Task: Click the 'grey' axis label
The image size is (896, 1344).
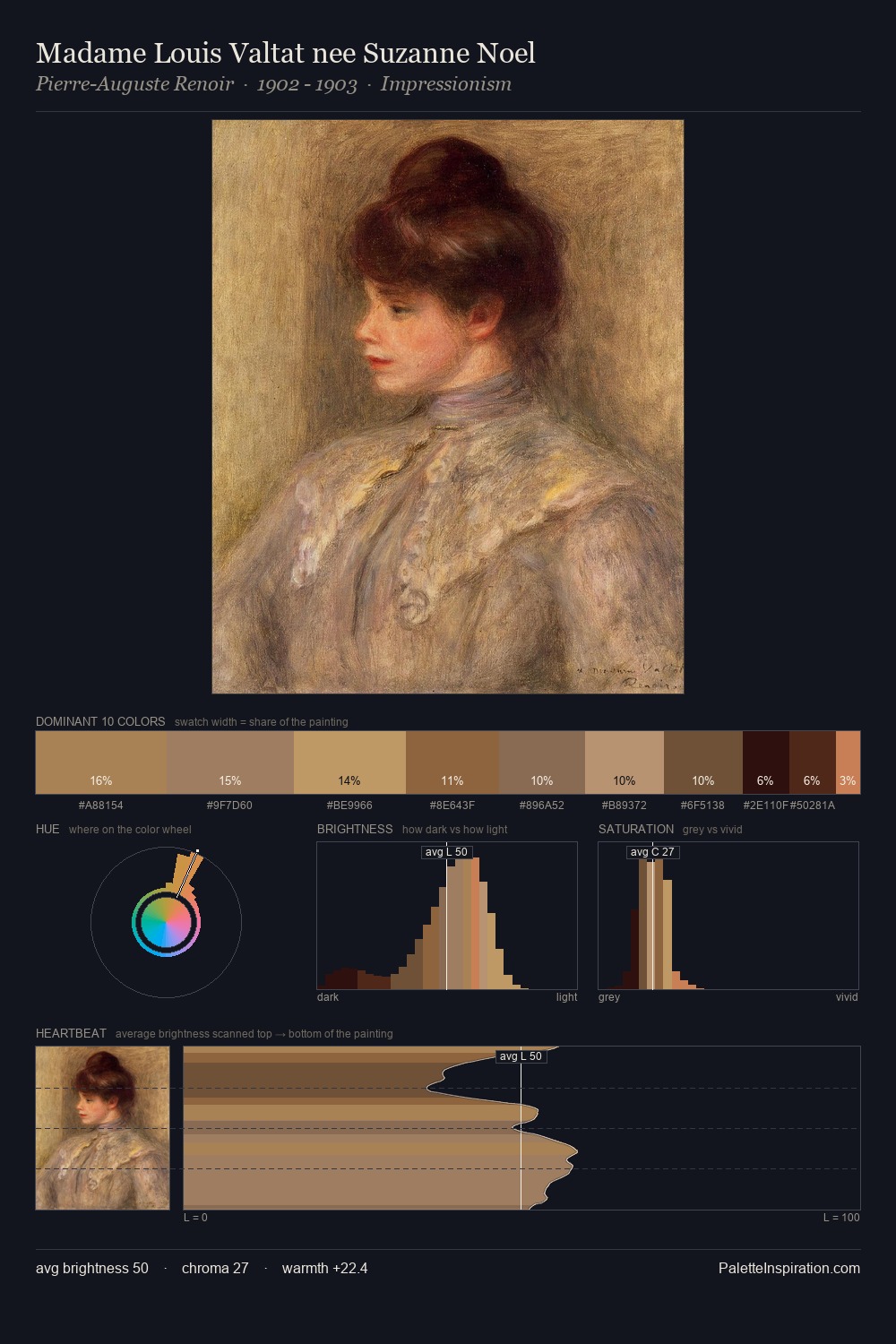Action: [609, 997]
